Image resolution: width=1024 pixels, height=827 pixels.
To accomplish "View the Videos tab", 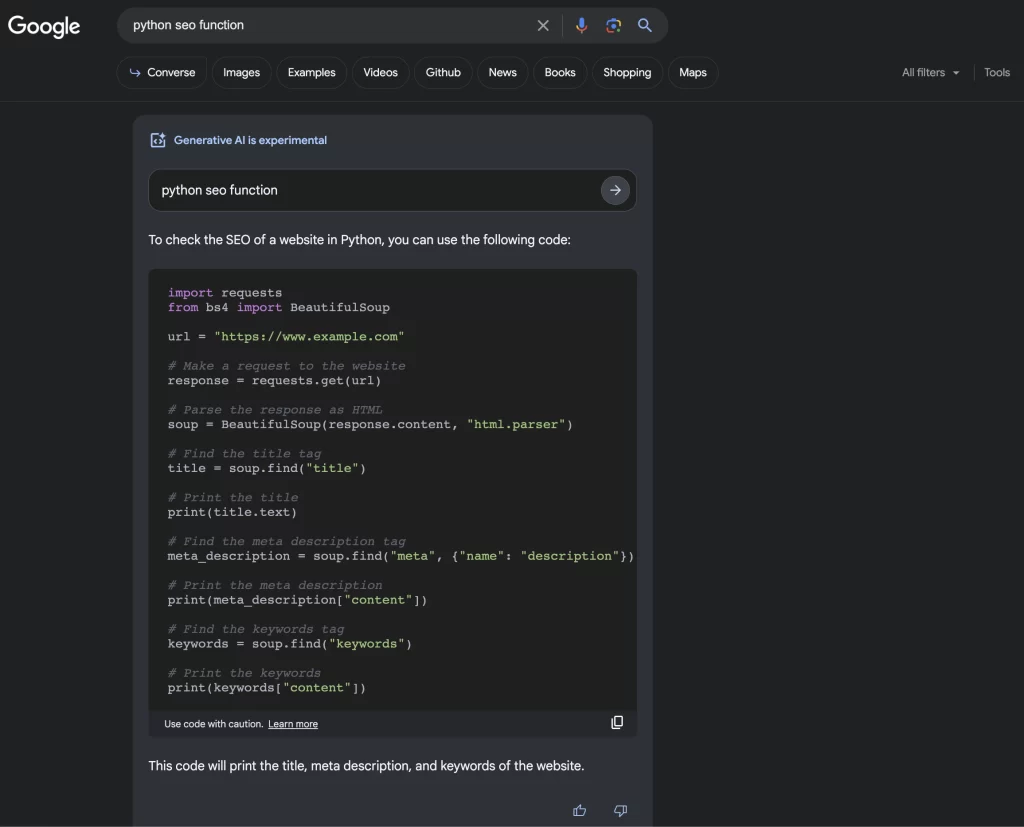I will [x=380, y=72].
